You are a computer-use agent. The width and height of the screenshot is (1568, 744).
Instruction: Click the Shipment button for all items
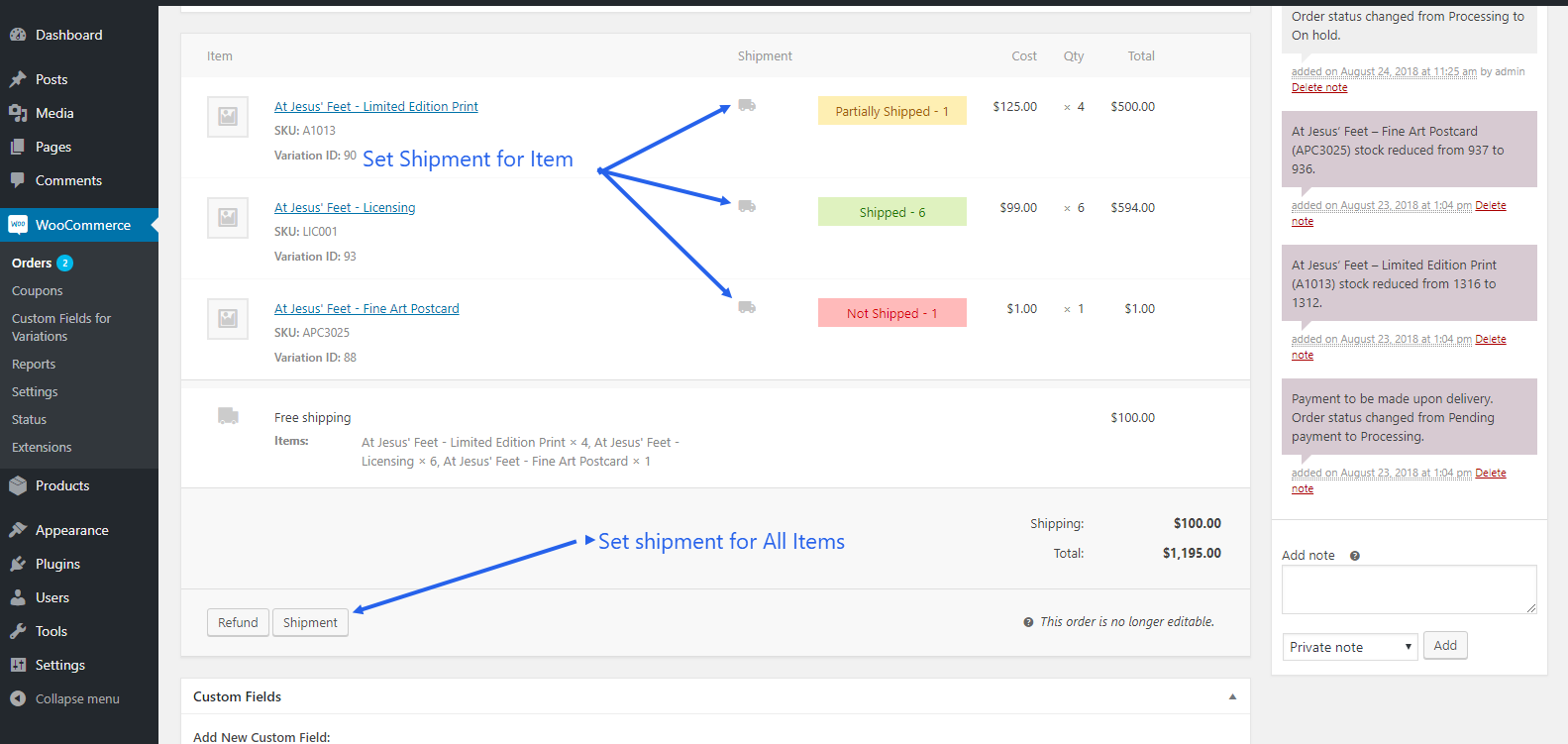coord(310,622)
